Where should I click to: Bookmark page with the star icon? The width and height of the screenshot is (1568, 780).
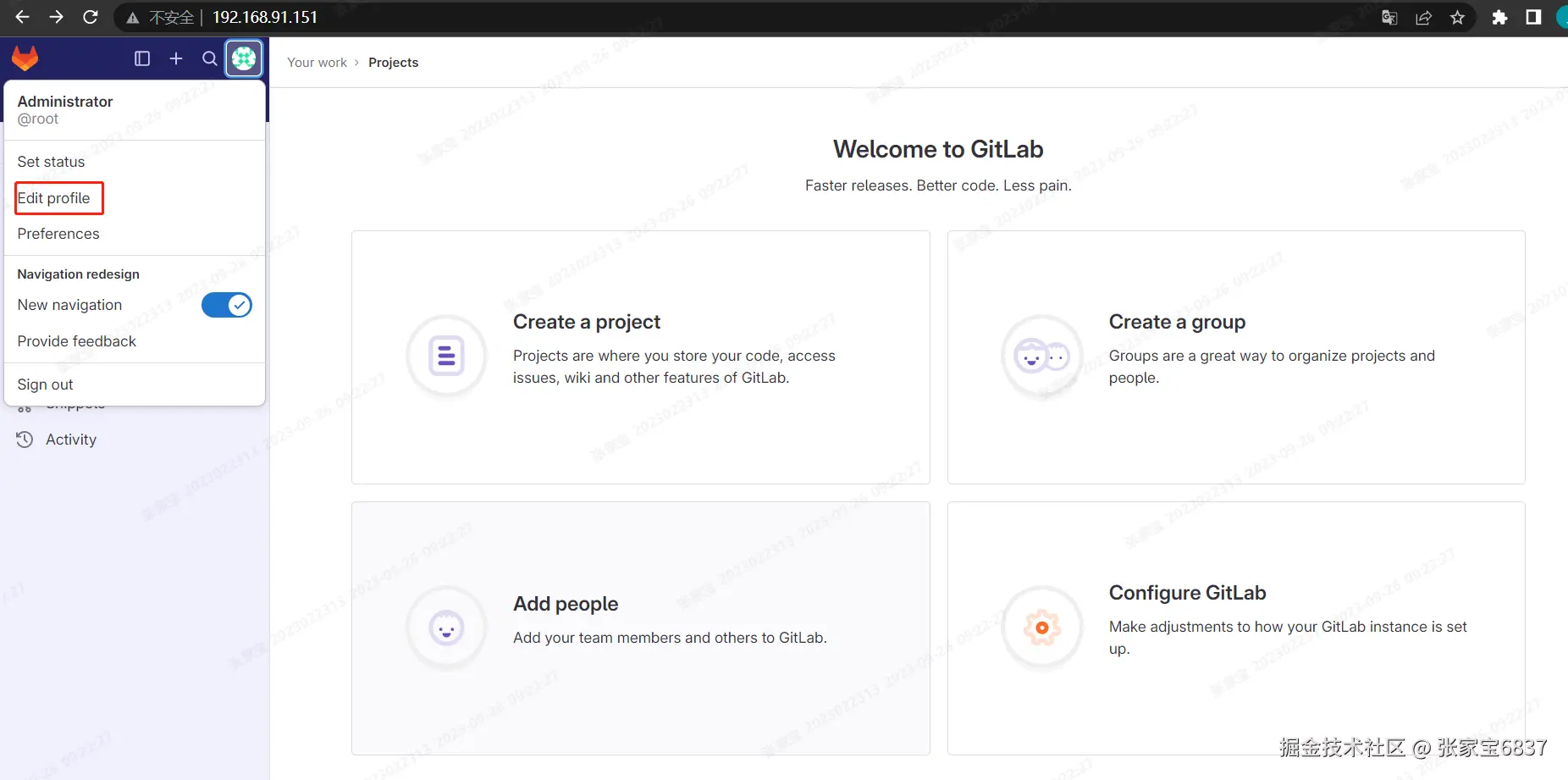point(1457,17)
